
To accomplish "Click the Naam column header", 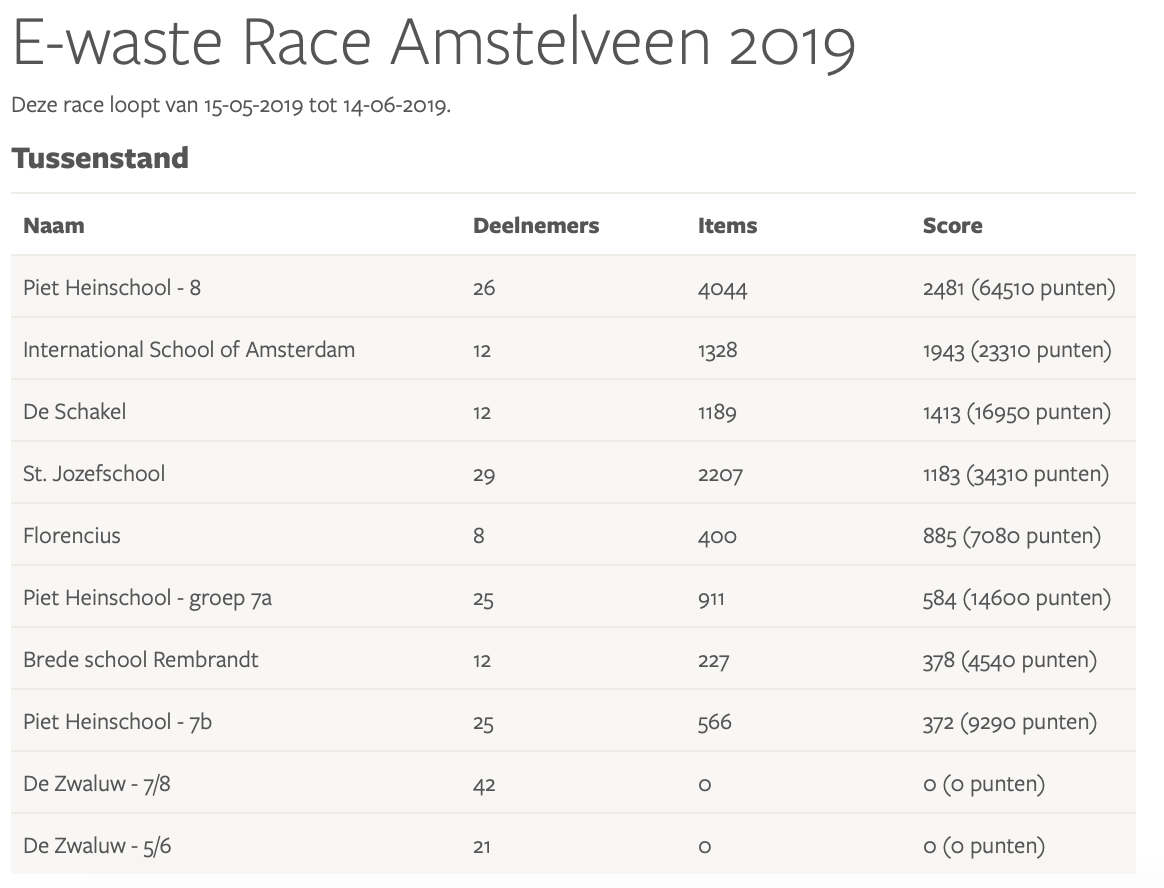I will pyautogui.click(x=54, y=226).
